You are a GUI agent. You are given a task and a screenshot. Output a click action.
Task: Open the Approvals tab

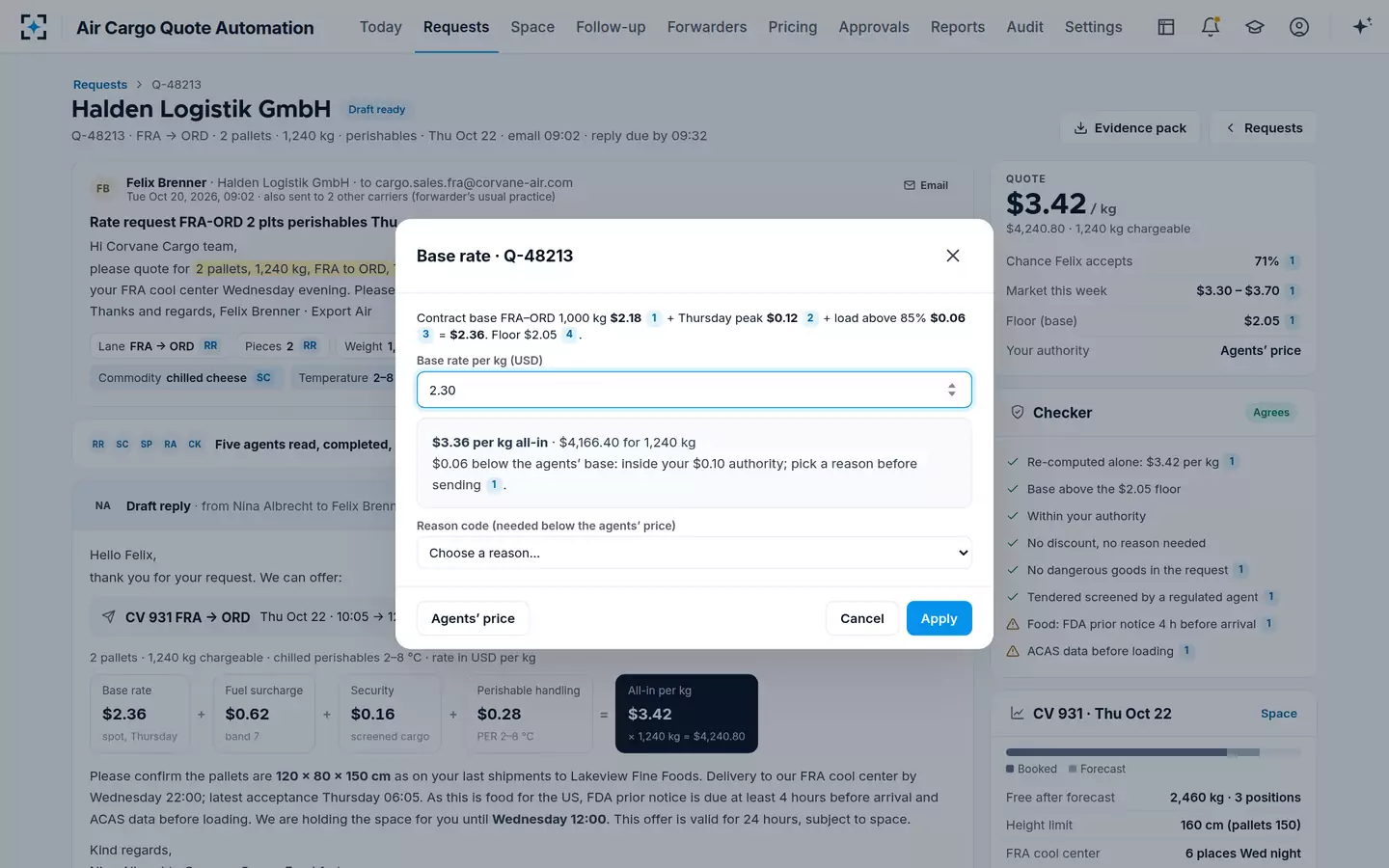874,27
